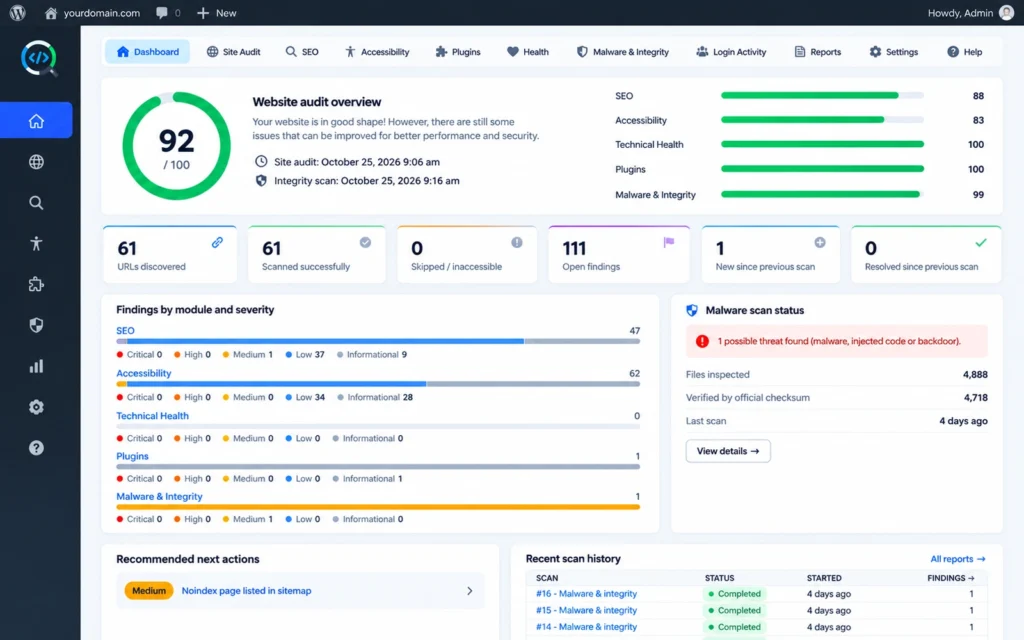The image size is (1024, 640).
Task: Open Noindex page listed in sitemap link
Action: coord(246,591)
